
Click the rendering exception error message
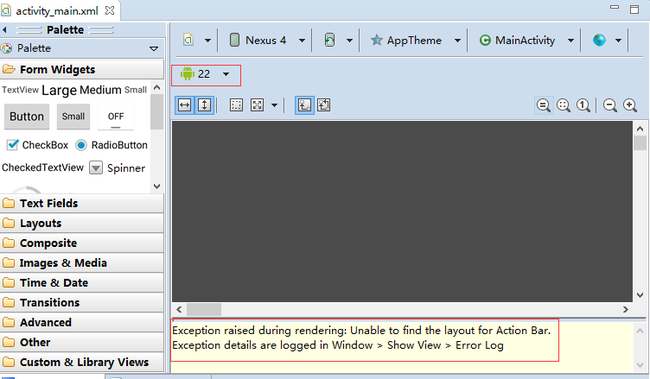(361, 338)
